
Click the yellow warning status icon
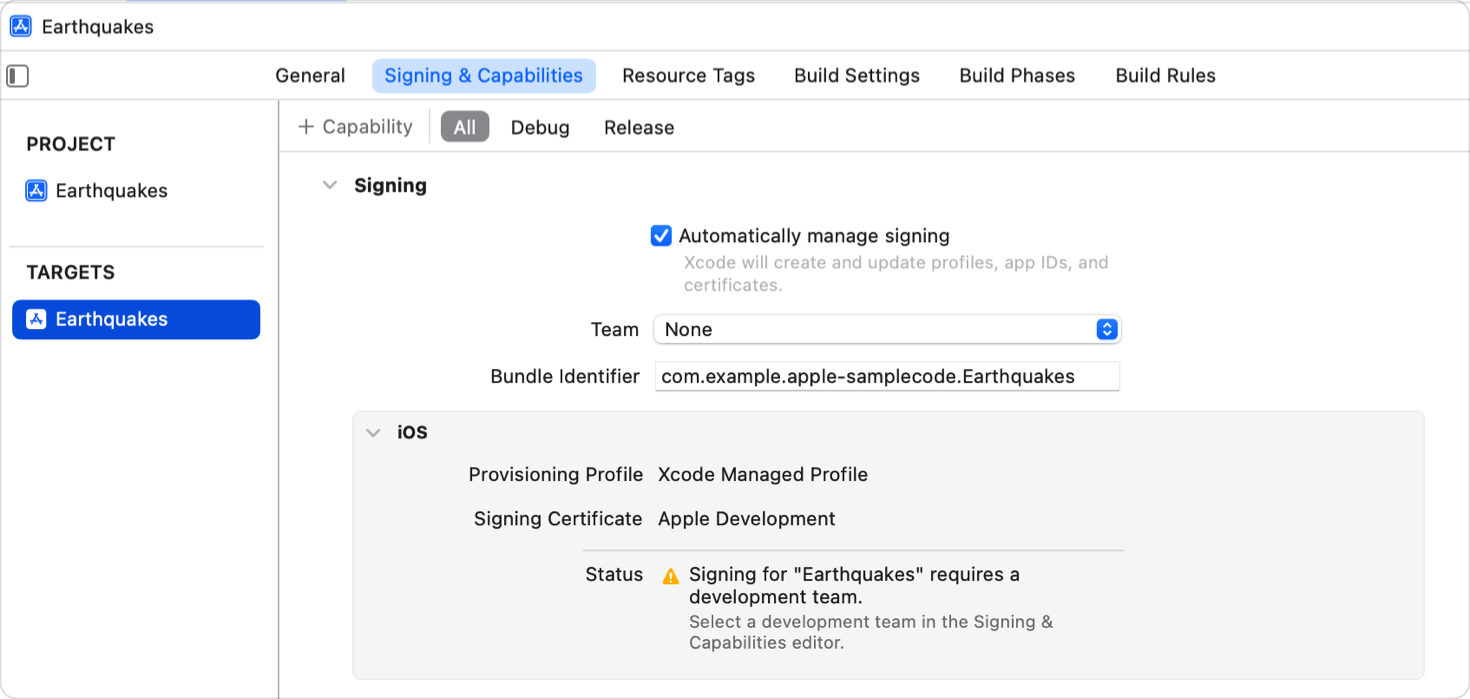coord(671,576)
